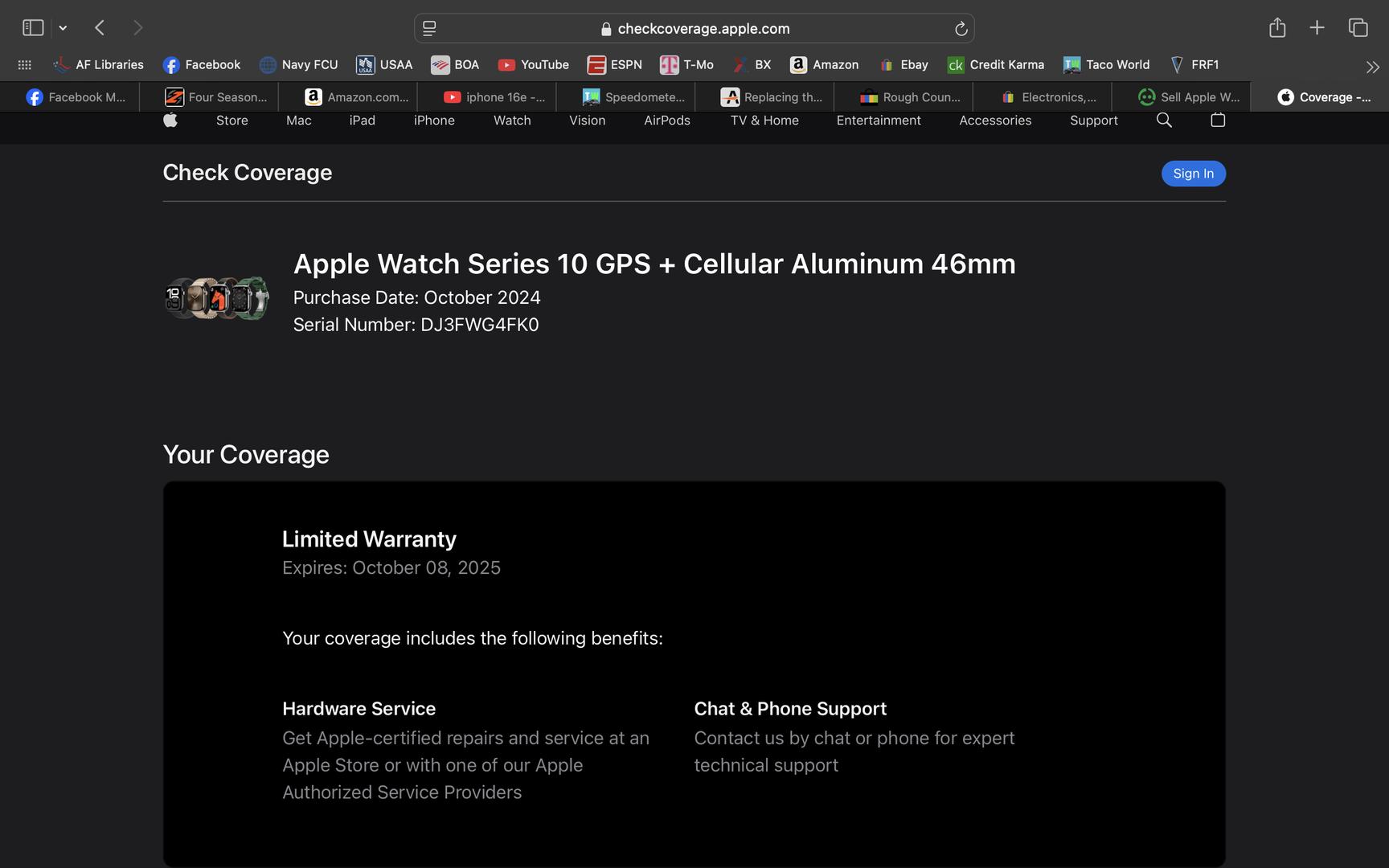Viewport: 1389px width, 868px height.
Task: Open Watch in Apple nav
Action: tap(512, 121)
